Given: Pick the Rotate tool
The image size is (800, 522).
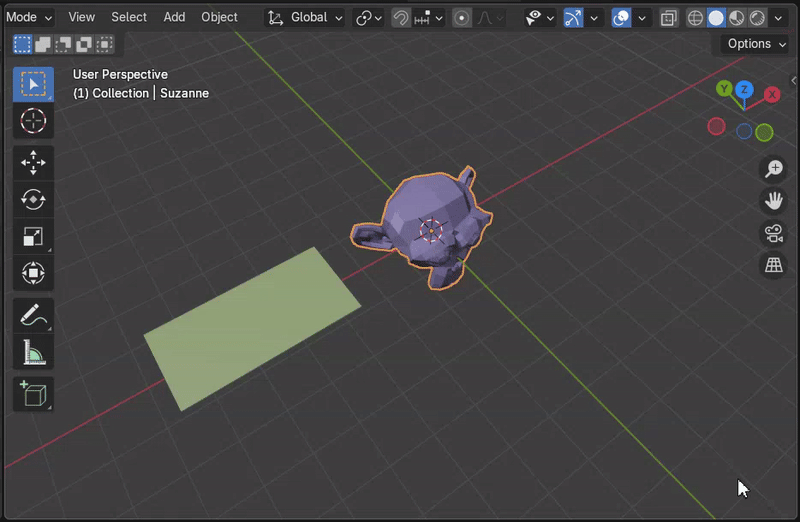Looking at the screenshot, I should click(33, 200).
